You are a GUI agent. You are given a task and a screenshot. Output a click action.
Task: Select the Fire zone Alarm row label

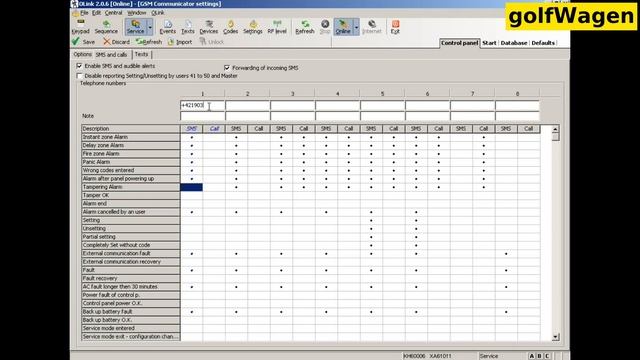[131, 154]
